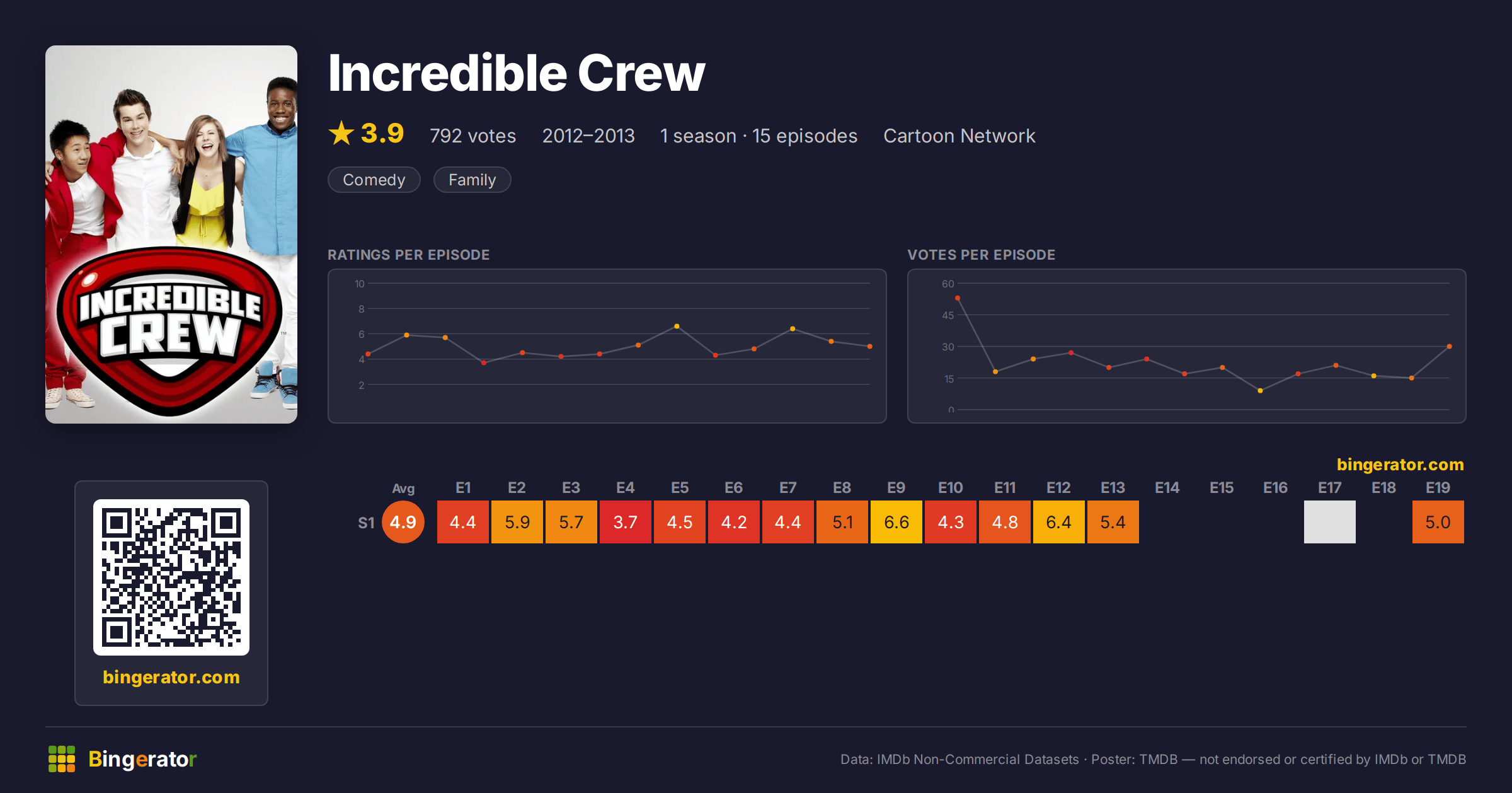Open the bingerator.com link above the episode grid
Viewport: 1512px width, 793px height.
click(x=1400, y=465)
